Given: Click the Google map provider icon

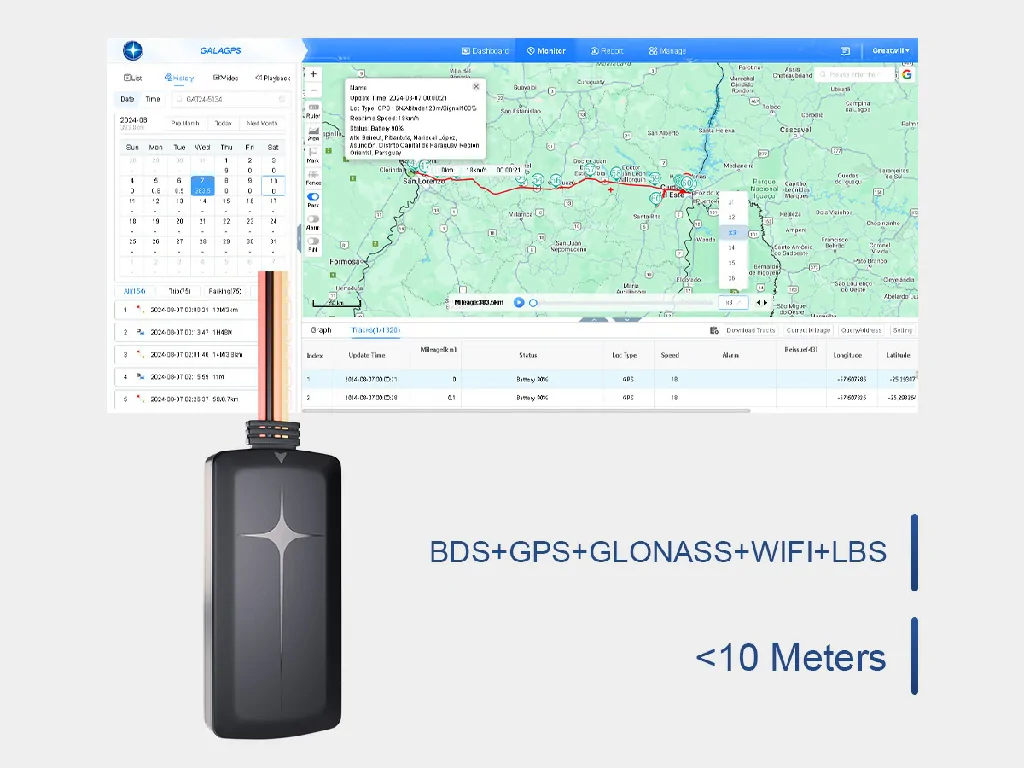Looking at the screenshot, I should (x=906, y=74).
